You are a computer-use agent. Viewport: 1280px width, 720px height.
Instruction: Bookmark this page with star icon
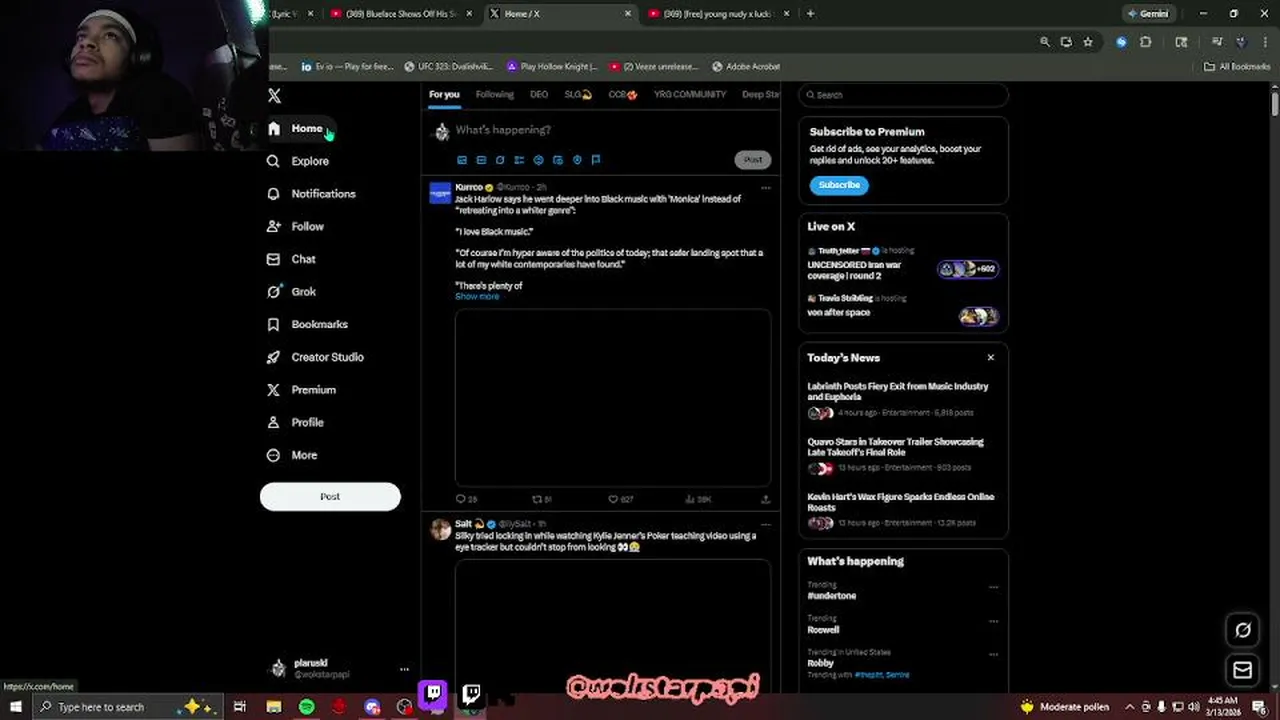click(1088, 42)
